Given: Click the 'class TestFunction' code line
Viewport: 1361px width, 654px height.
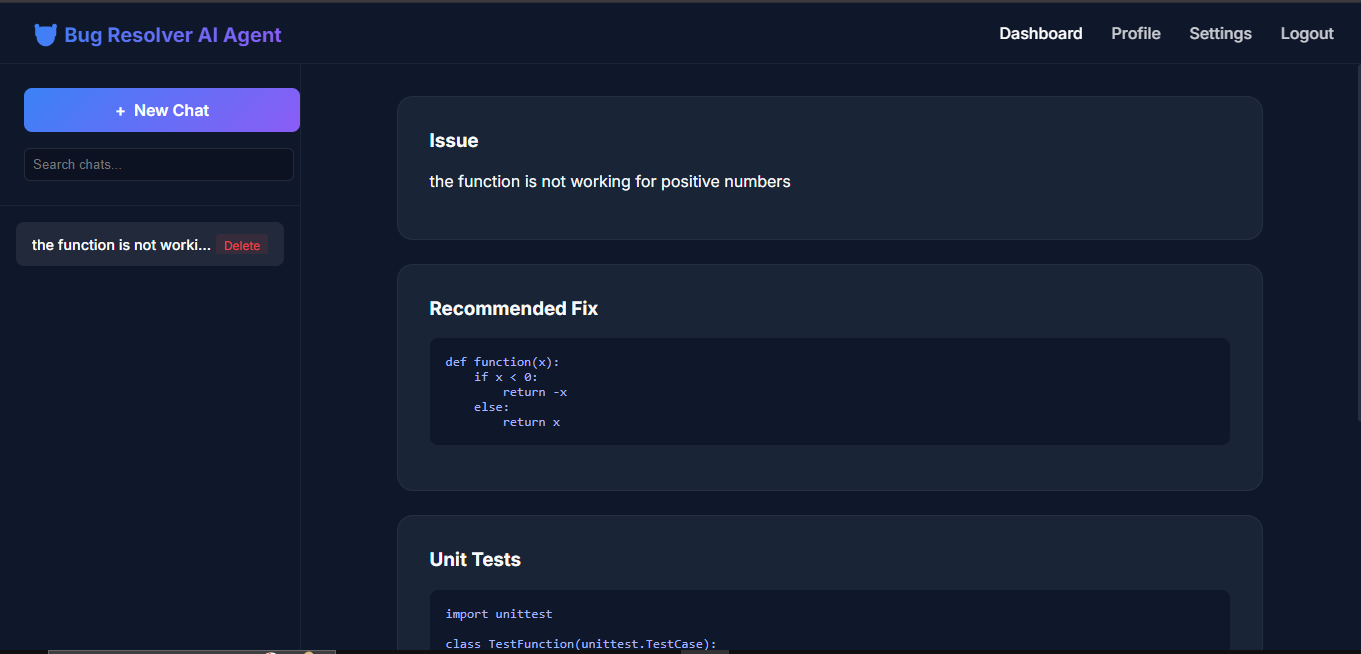Looking at the screenshot, I should tap(580, 644).
